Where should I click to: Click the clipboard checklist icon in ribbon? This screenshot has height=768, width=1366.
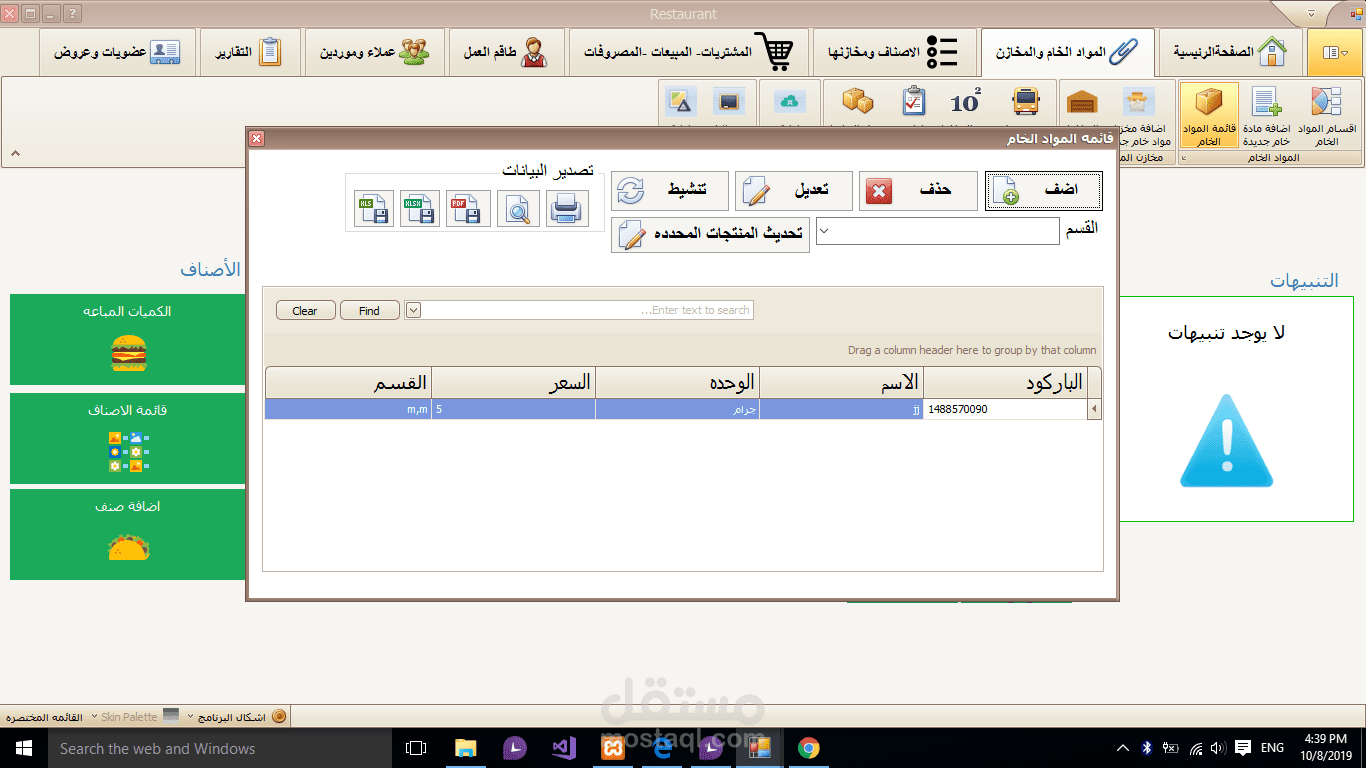(913, 102)
